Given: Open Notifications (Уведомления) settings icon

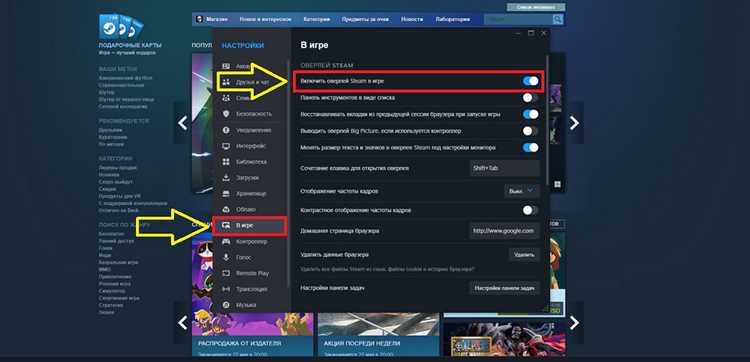Looking at the screenshot, I should tap(227, 130).
